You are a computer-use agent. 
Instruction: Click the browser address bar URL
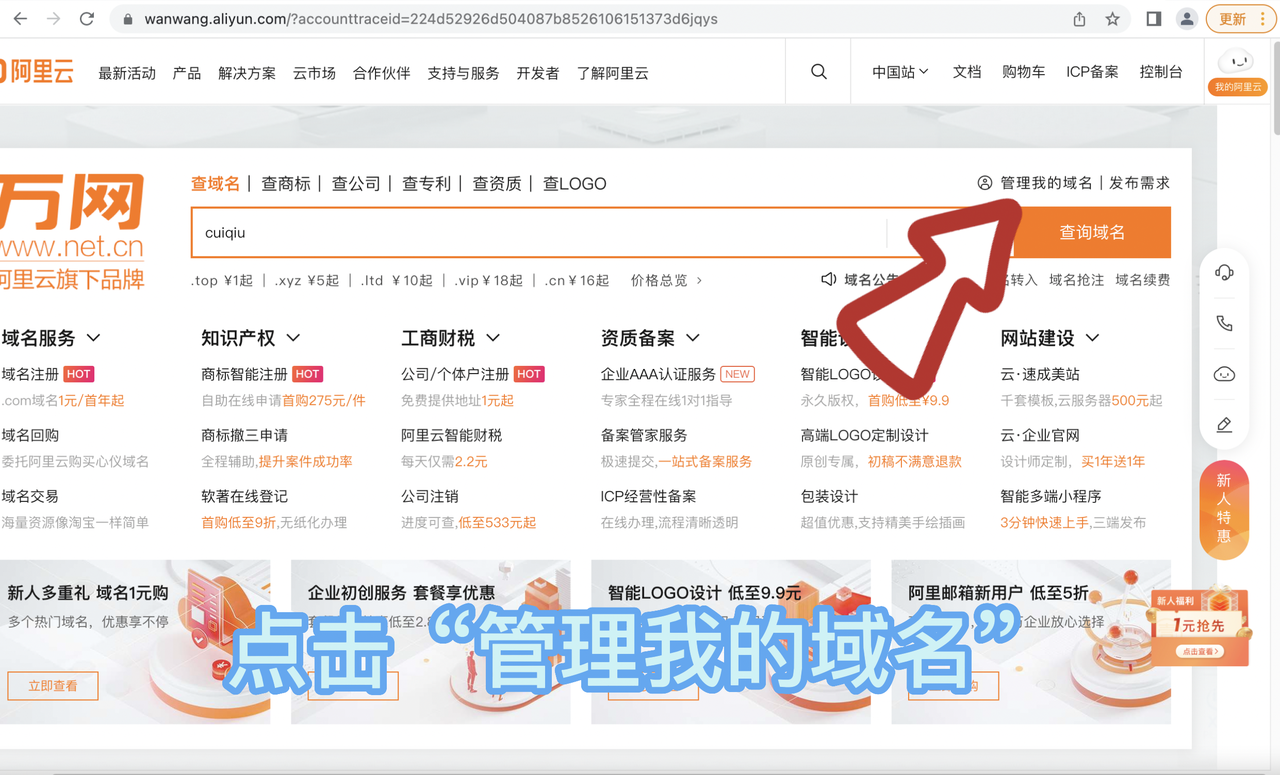pos(431,19)
